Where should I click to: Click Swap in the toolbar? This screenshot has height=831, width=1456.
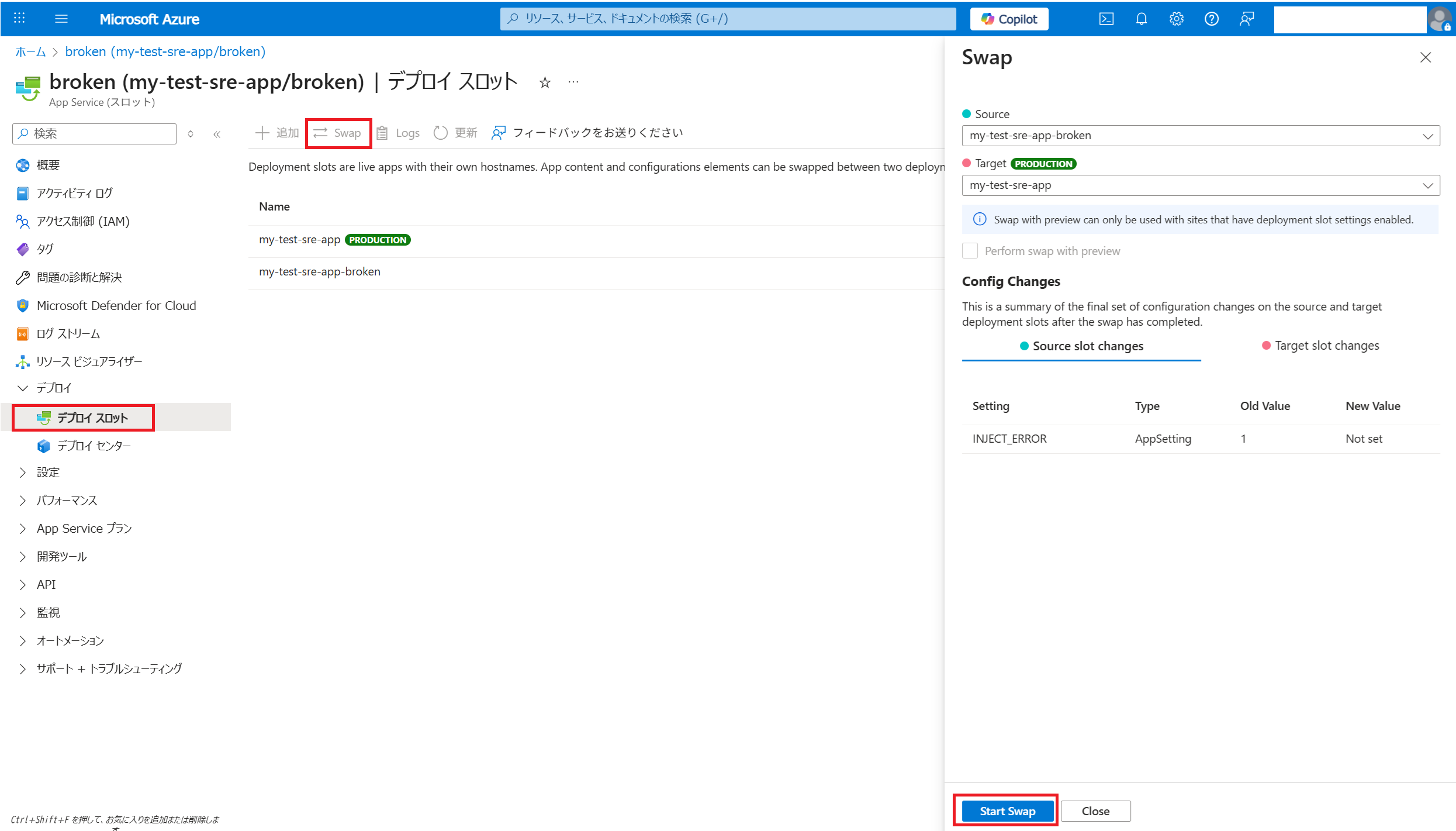coord(338,133)
